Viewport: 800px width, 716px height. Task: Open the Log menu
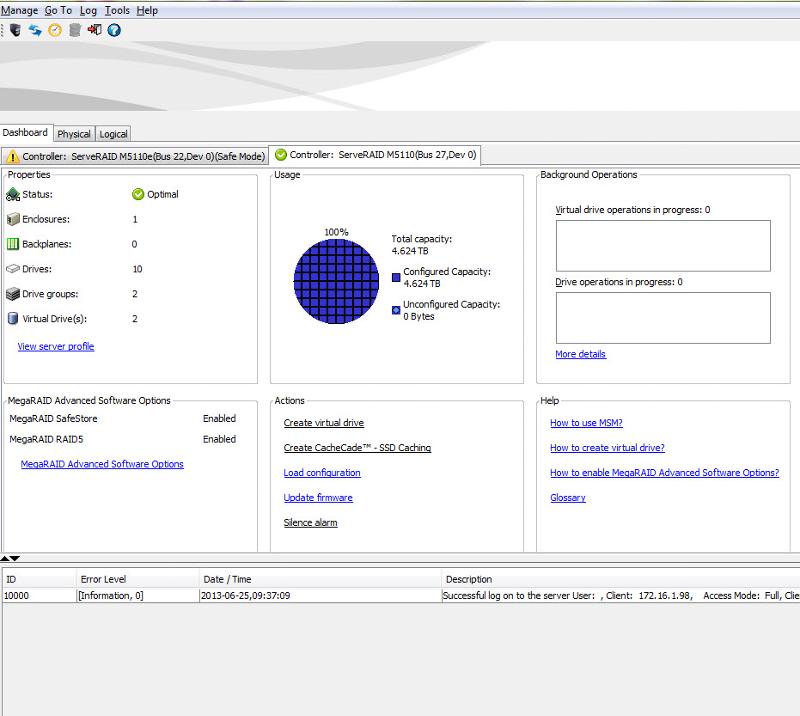coord(88,10)
